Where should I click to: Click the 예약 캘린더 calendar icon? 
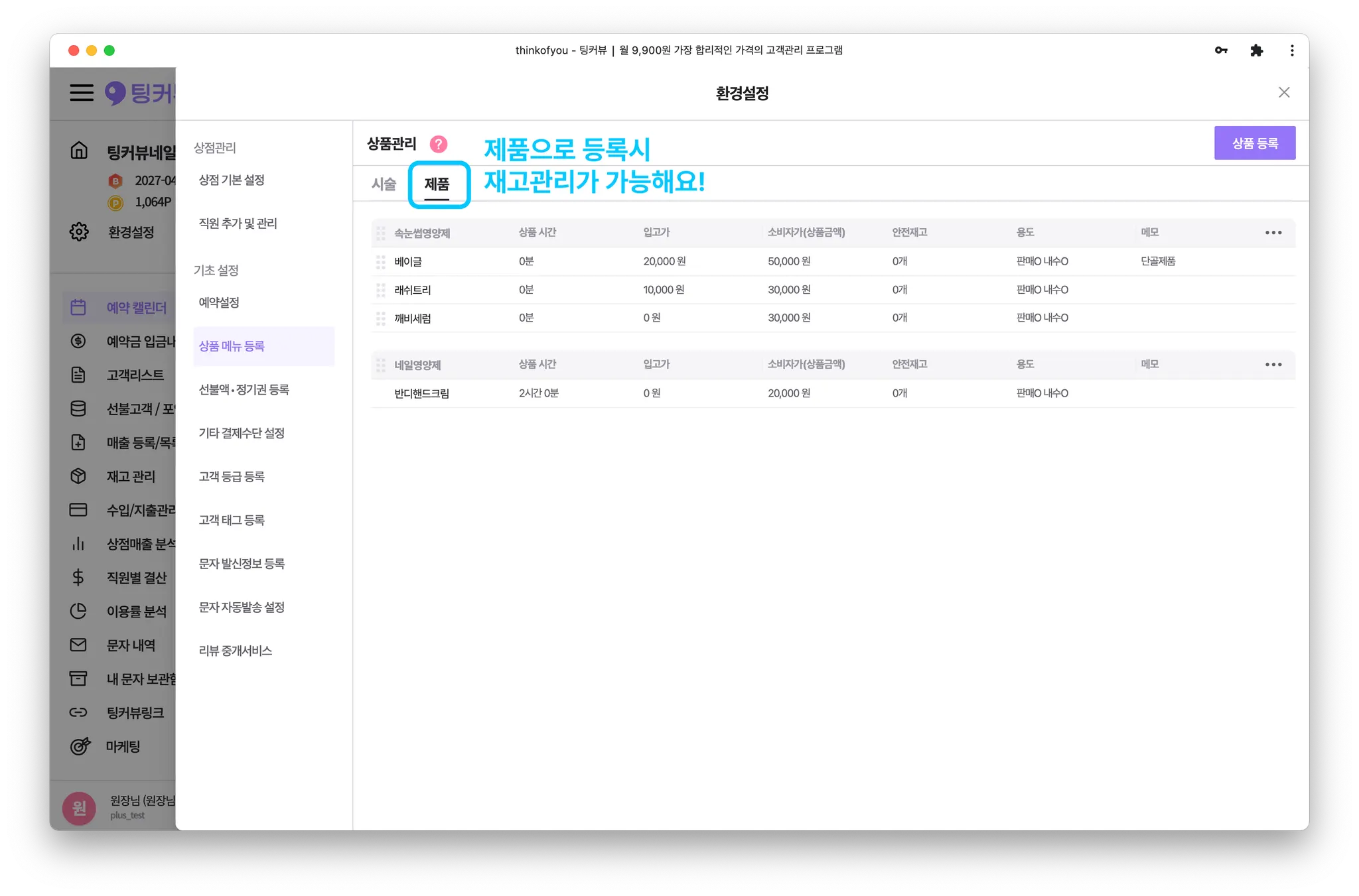tap(78, 307)
